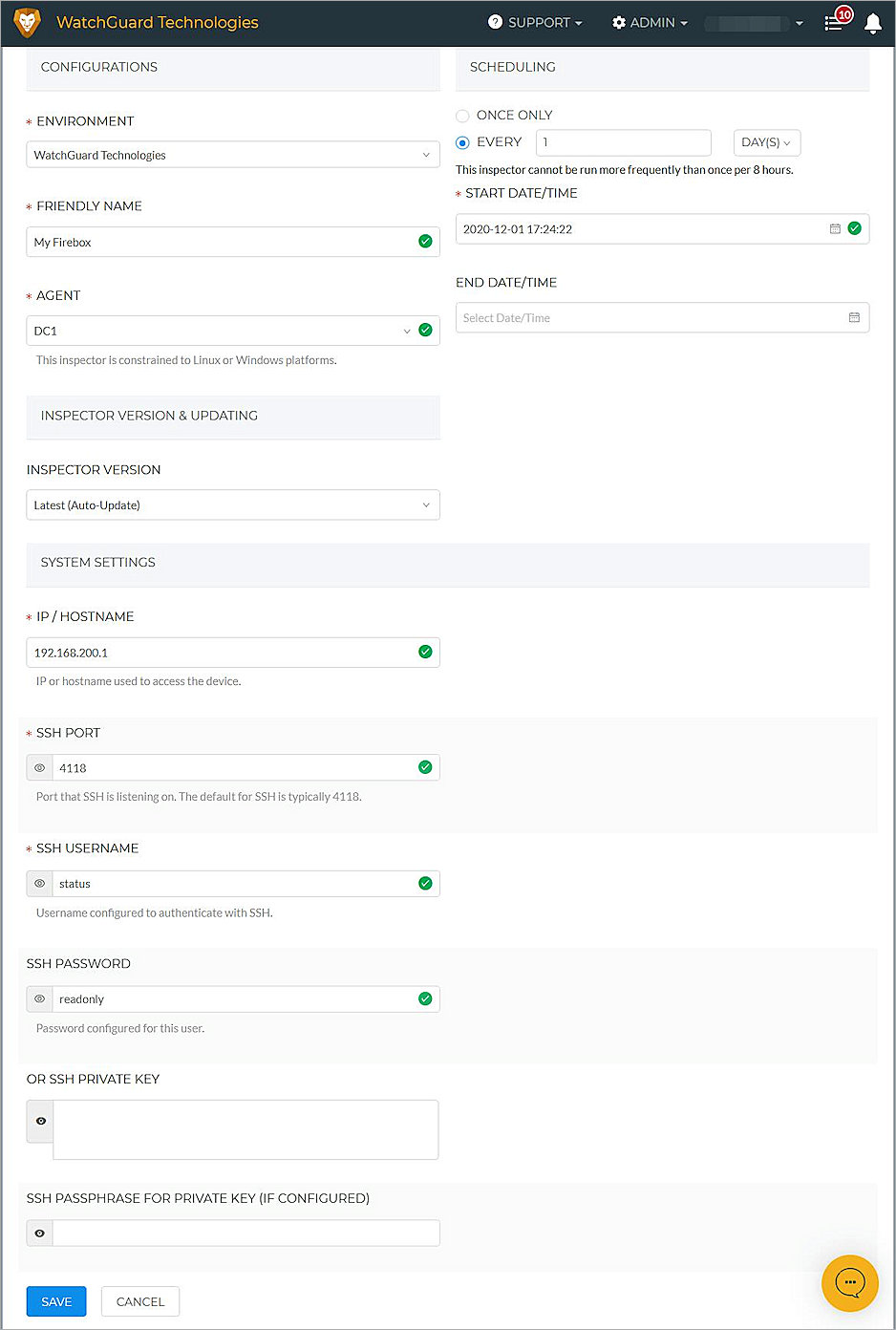Open the chat bubble in bottom corner
Image resolution: width=896 pixels, height=1330 pixels.
pos(849,1283)
